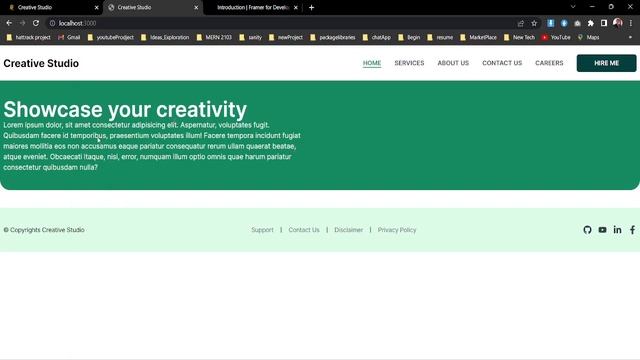Open a new tab with plus button
Viewport: 640px width, 360px height.
[311, 7]
